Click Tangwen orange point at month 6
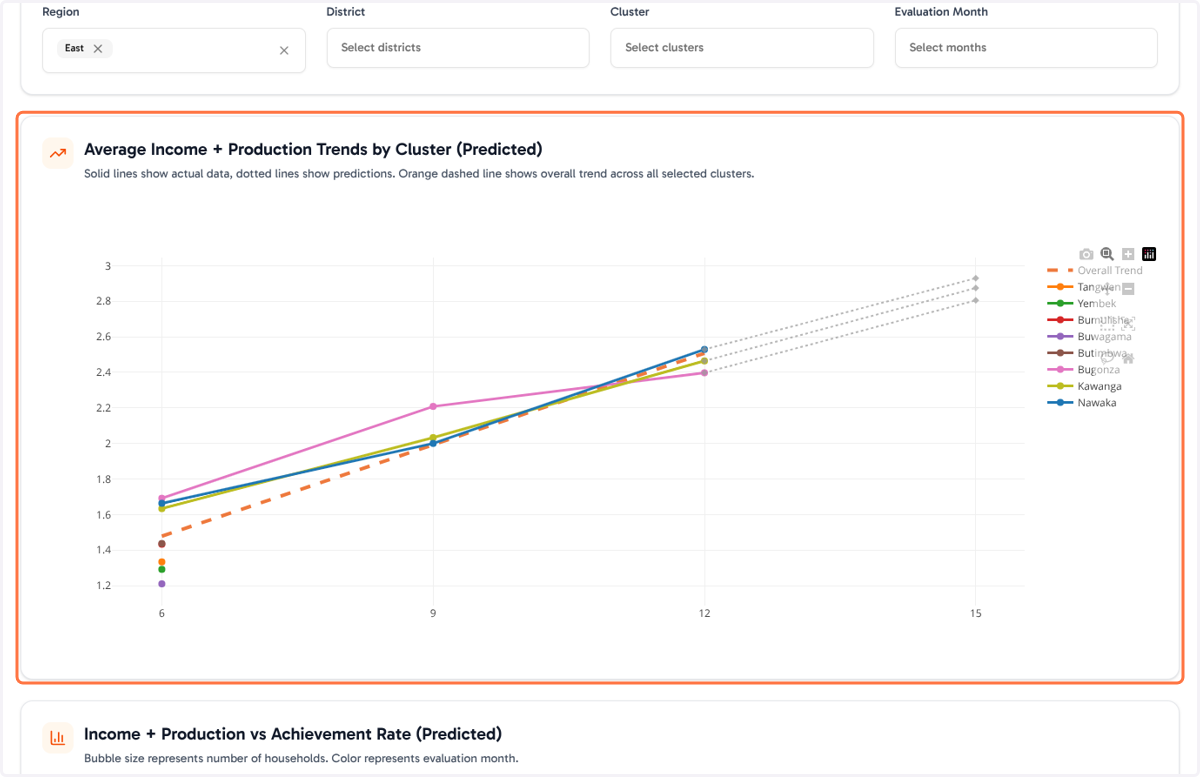This screenshot has height=777, width=1200. [x=162, y=562]
